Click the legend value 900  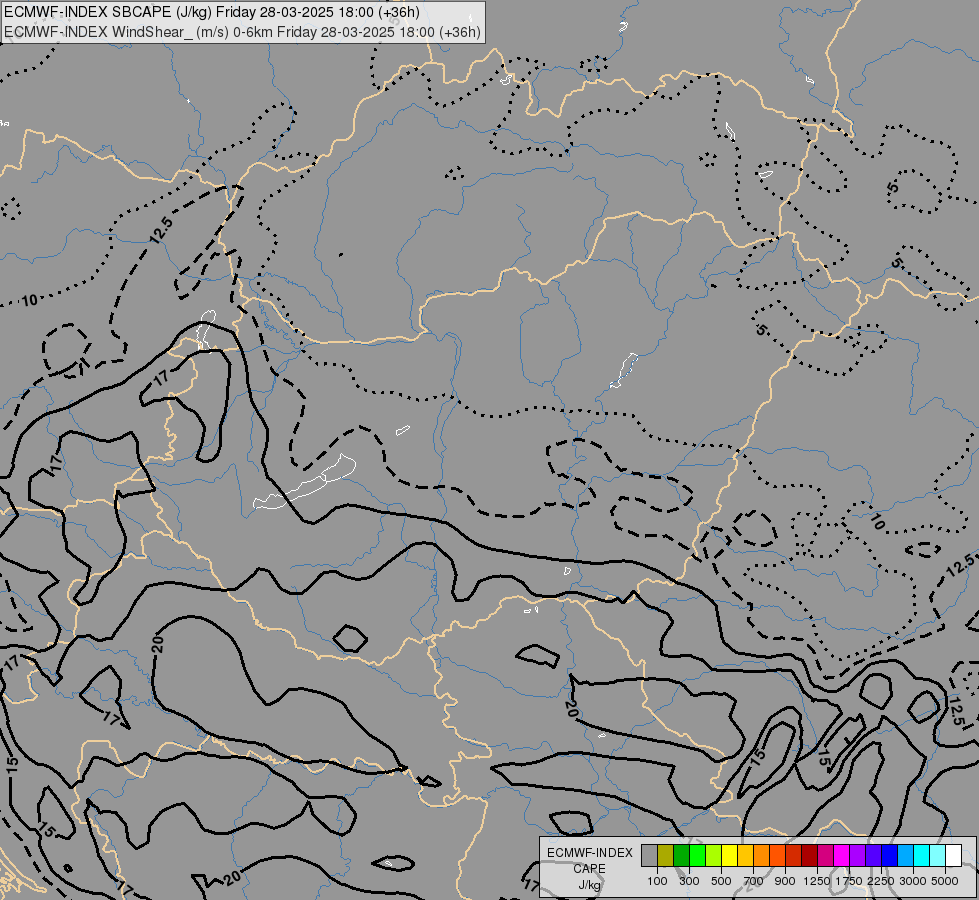[x=785, y=881]
